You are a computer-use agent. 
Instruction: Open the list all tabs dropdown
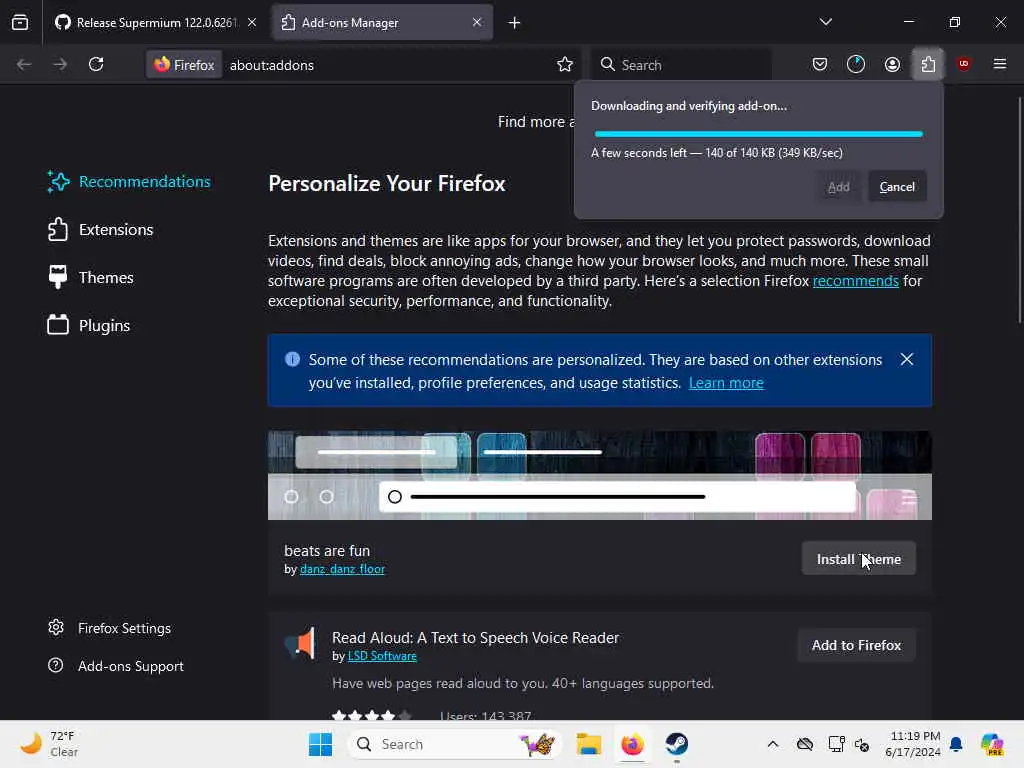point(825,22)
